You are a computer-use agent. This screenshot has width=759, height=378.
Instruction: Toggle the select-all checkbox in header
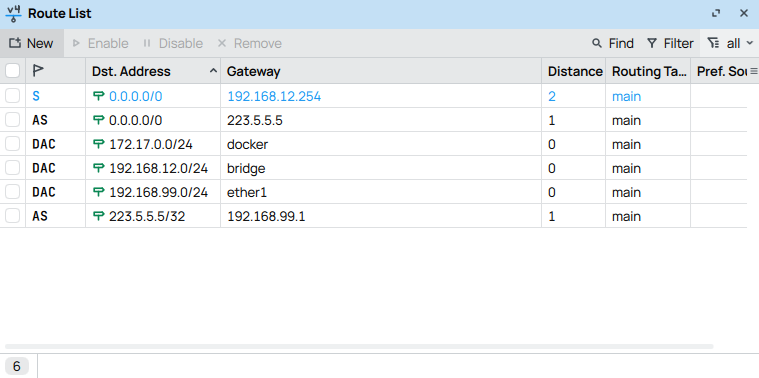(x=13, y=71)
